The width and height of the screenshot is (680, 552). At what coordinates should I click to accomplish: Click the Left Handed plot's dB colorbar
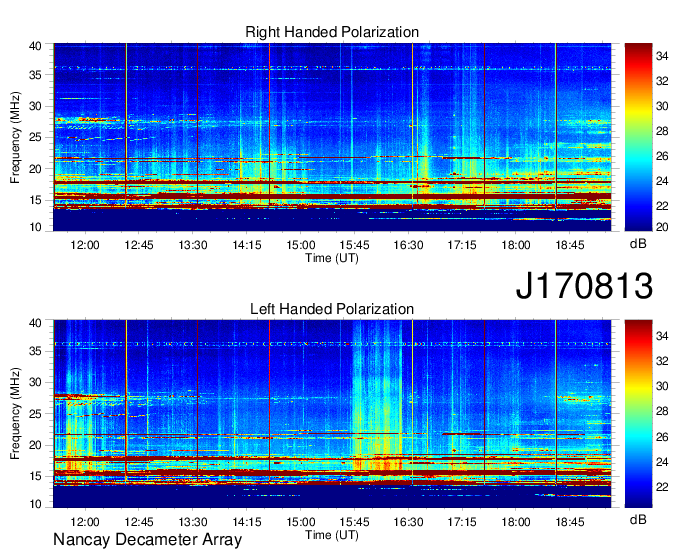pyautogui.click(x=638, y=414)
